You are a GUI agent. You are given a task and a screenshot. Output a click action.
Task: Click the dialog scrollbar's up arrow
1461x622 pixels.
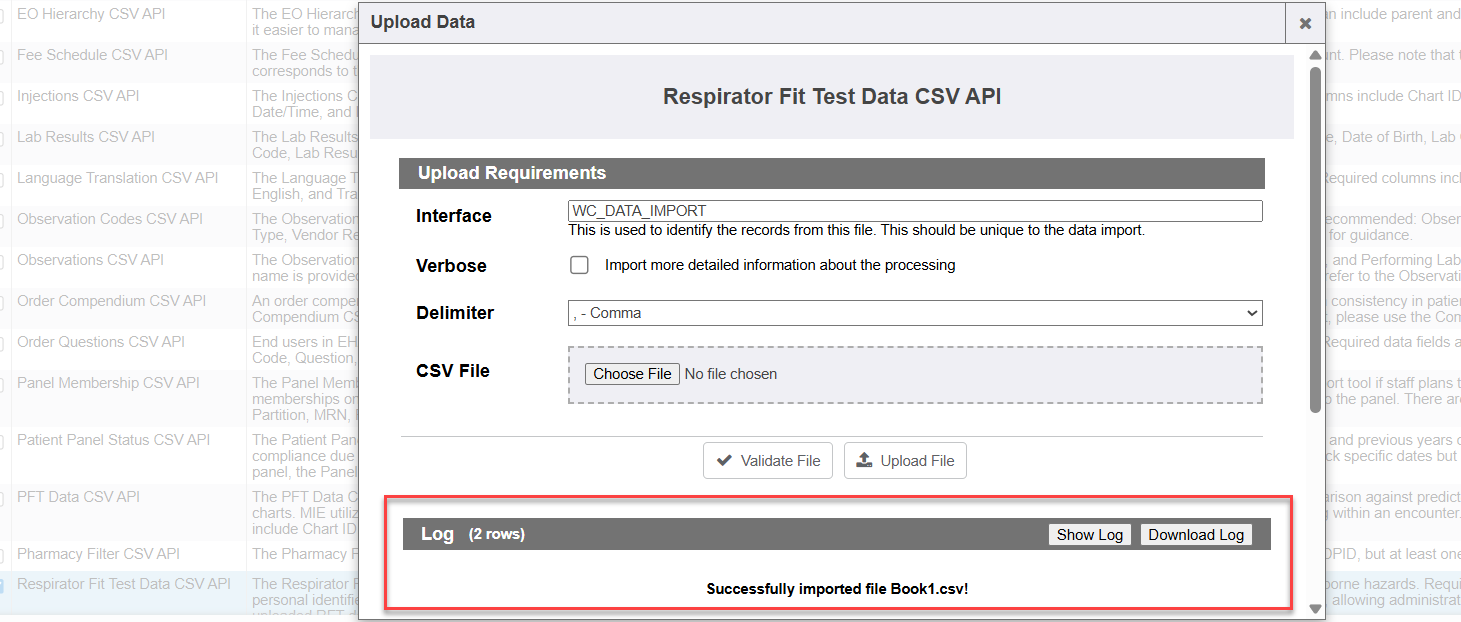(x=1315, y=56)
